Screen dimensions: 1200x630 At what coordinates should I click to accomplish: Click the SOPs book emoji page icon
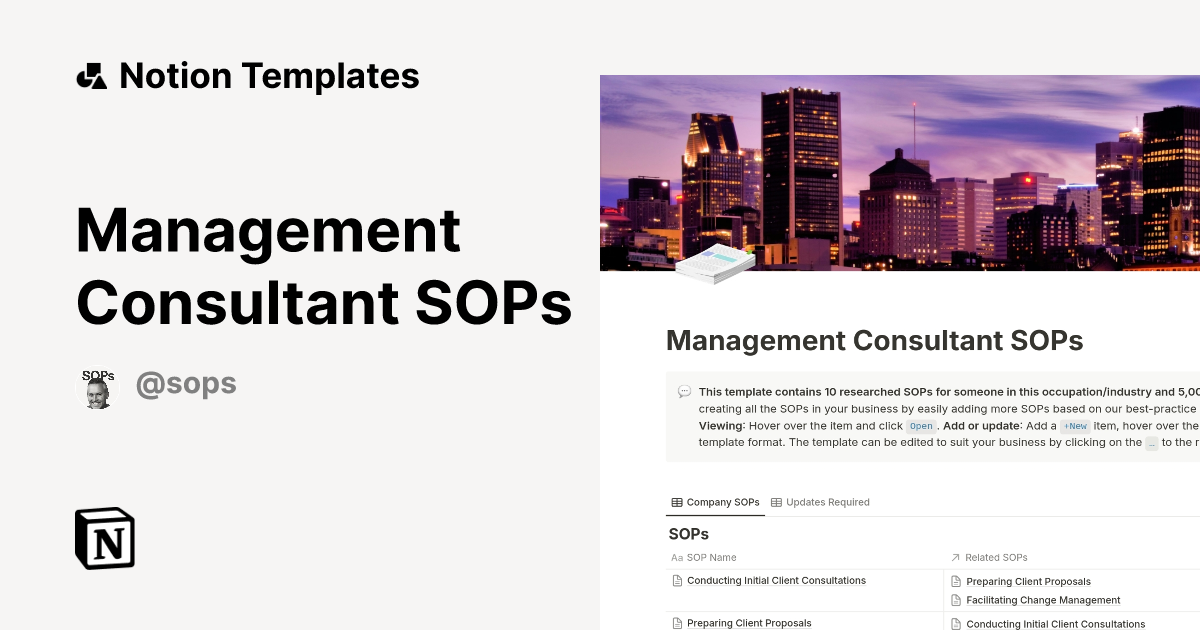tap(714, 262)
